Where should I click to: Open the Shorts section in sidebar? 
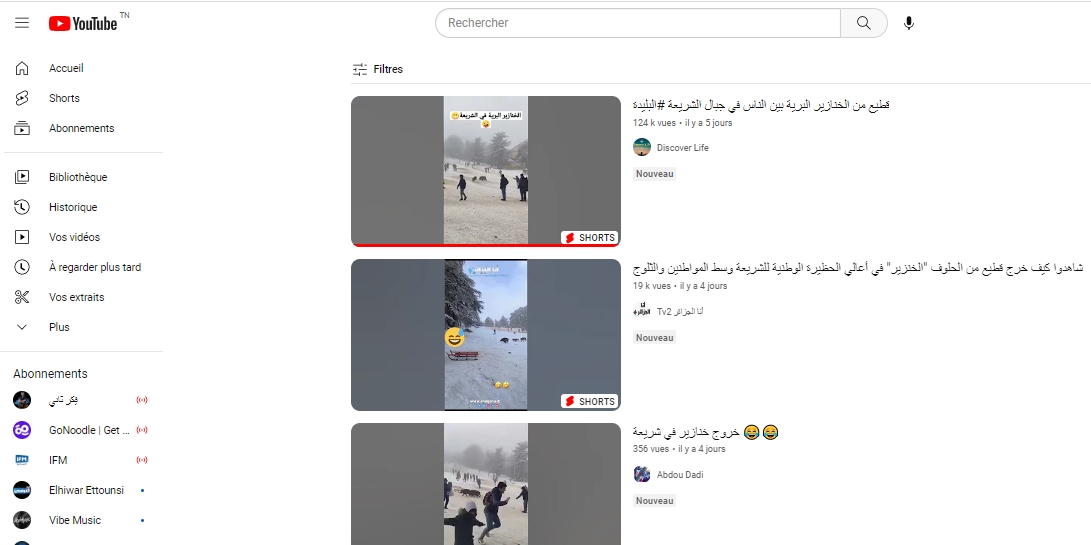pyautogui.click(x=83, y=98)
